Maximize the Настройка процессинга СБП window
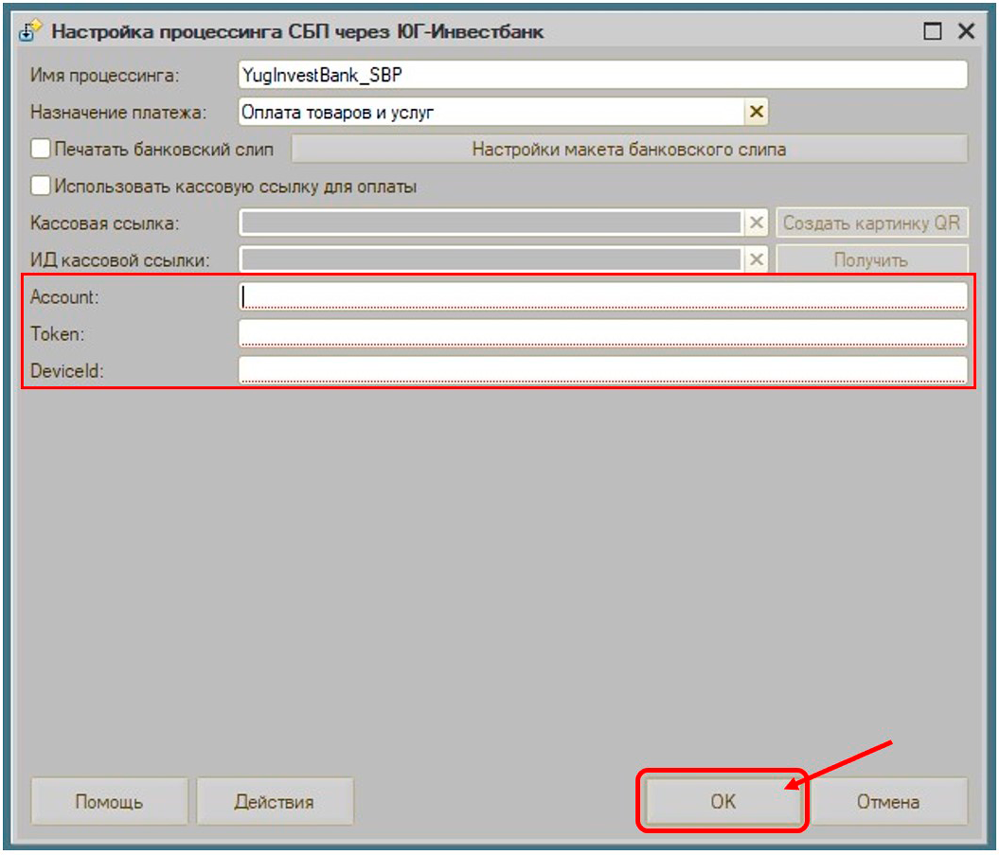Image resolution: width=1000 pixels, height=855 pixels. click(932, 31)
